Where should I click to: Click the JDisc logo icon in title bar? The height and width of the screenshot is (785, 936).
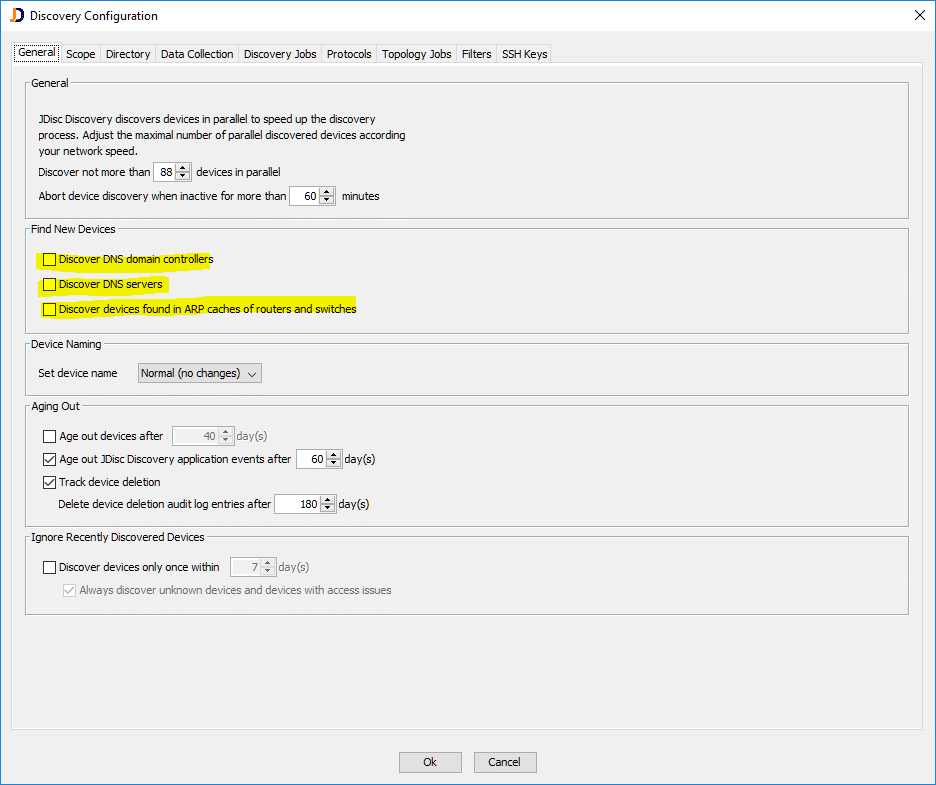17,16
